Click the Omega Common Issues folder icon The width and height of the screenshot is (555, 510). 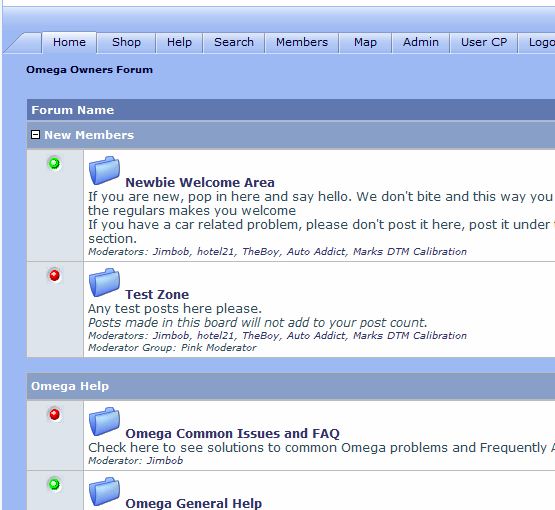tap(104, 421)
